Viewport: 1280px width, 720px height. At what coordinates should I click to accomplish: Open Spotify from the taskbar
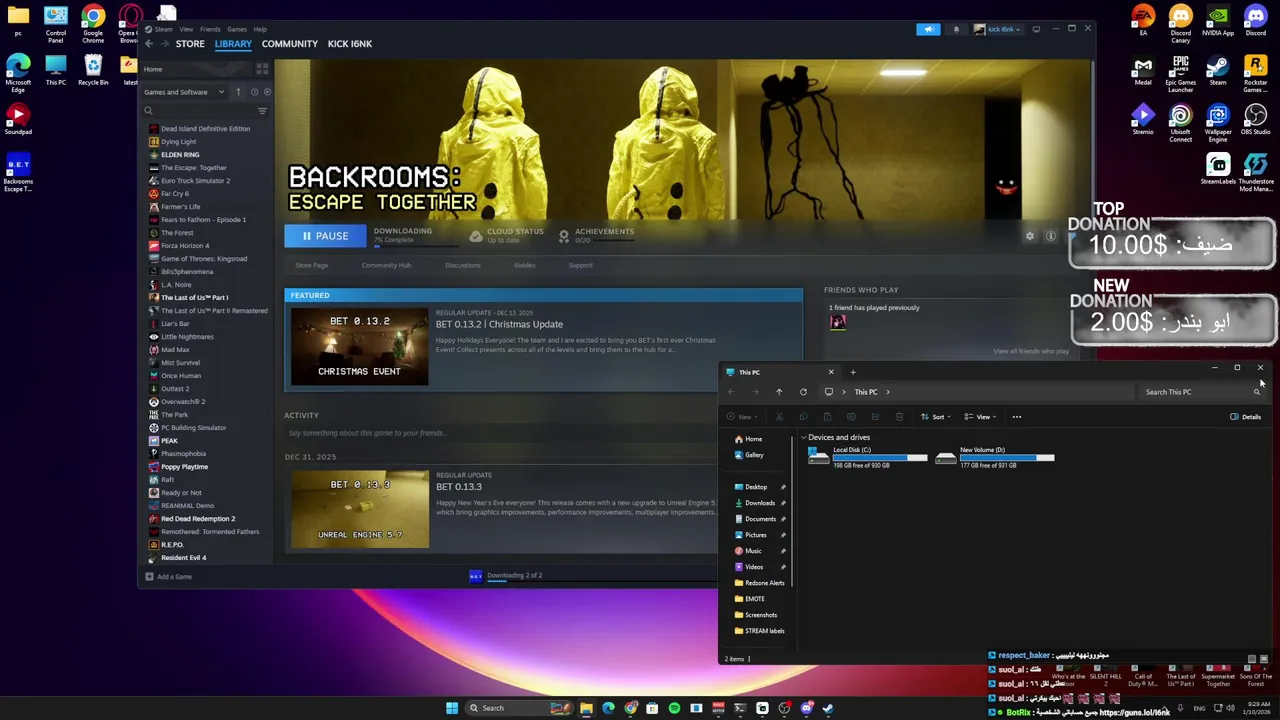coord(674,708)
